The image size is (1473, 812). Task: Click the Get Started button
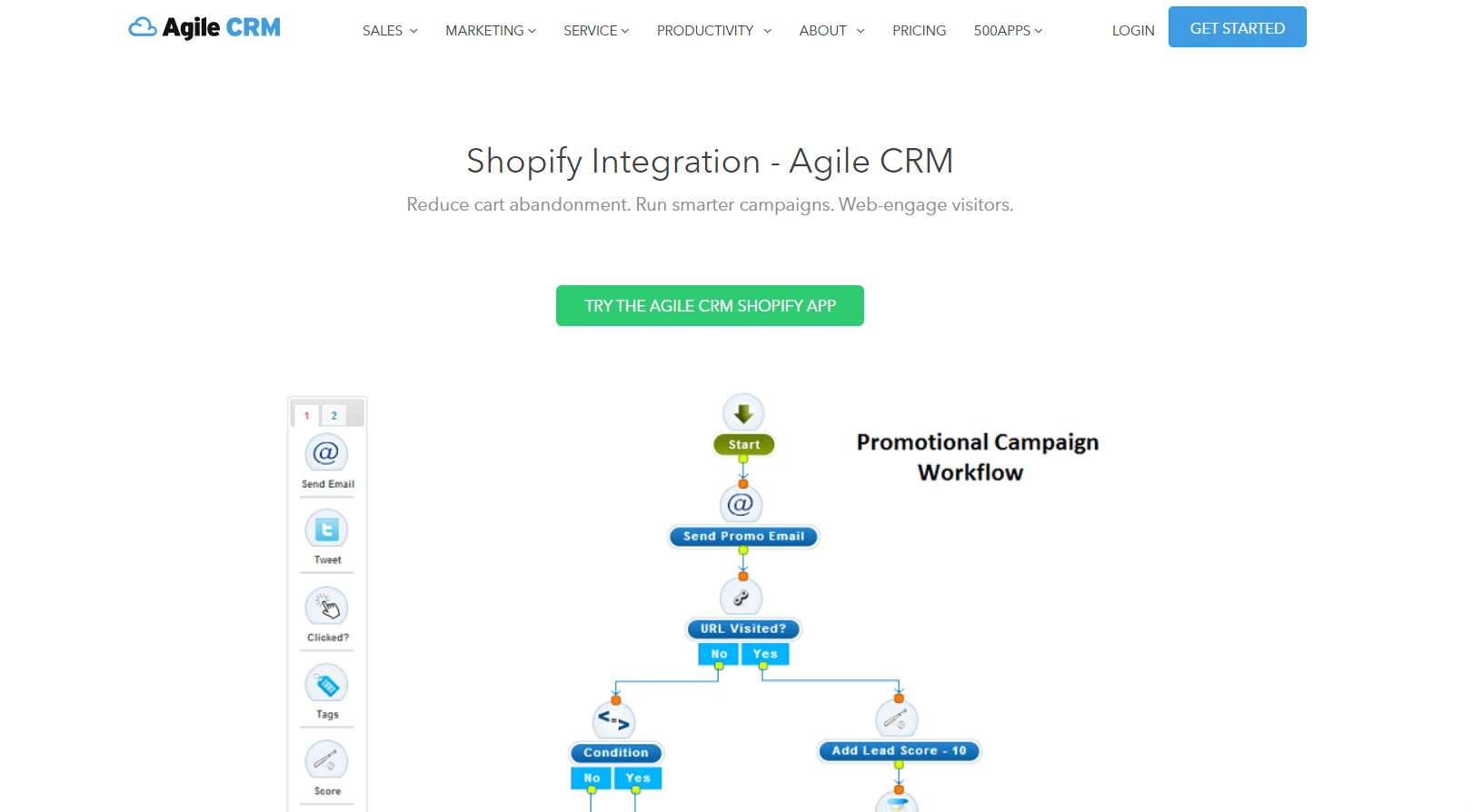[1238, 27]
